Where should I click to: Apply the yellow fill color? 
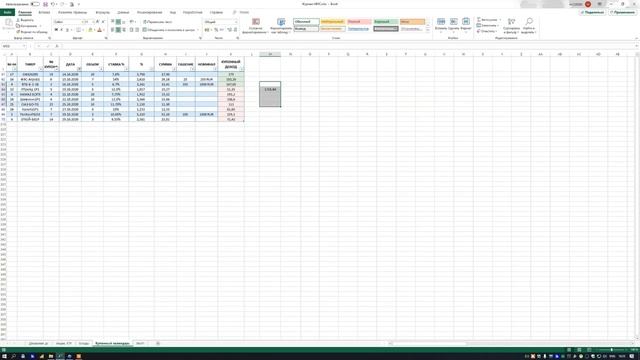[x=90, y=30]
